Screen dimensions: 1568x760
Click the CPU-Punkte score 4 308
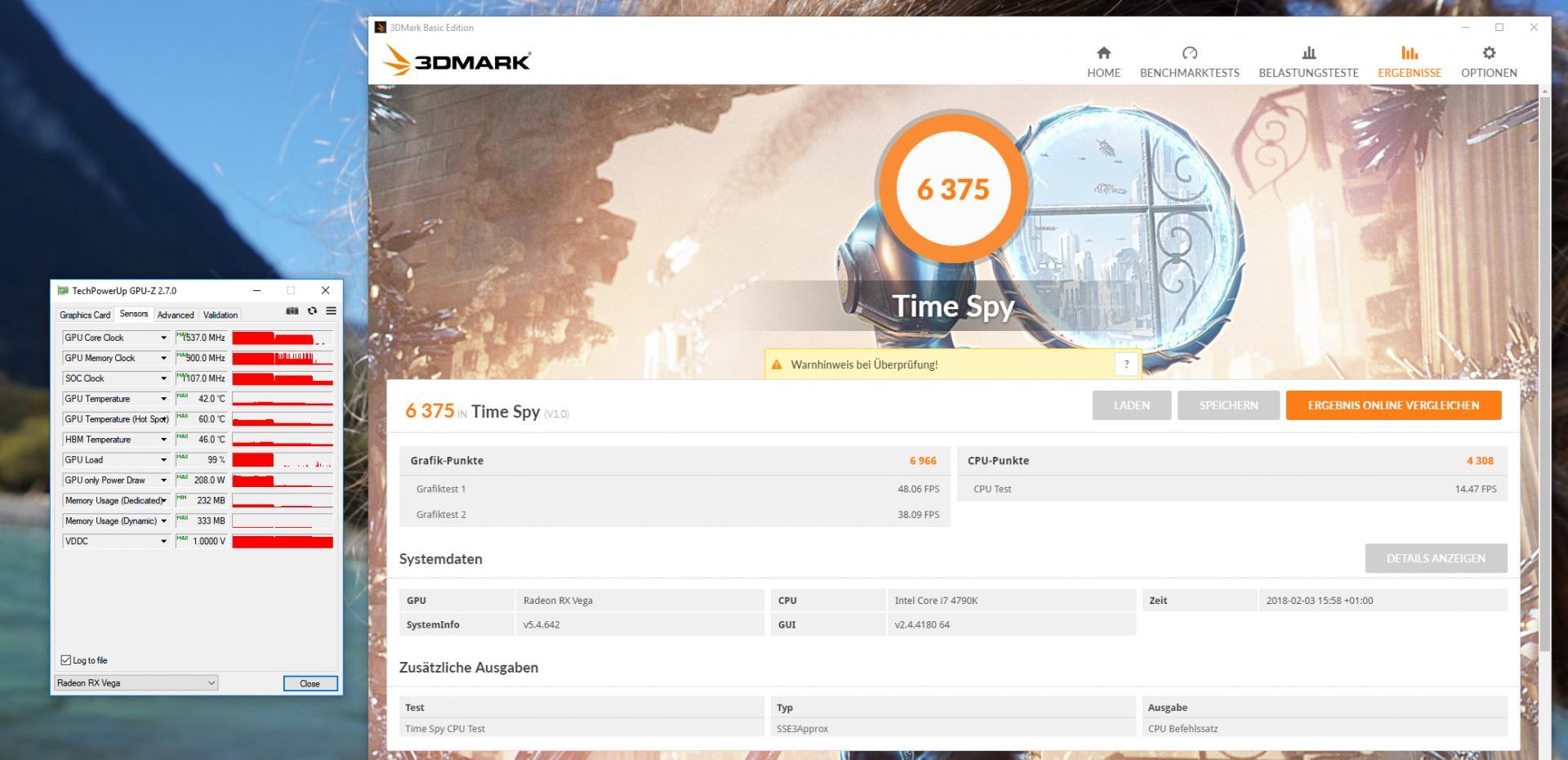1480,461
